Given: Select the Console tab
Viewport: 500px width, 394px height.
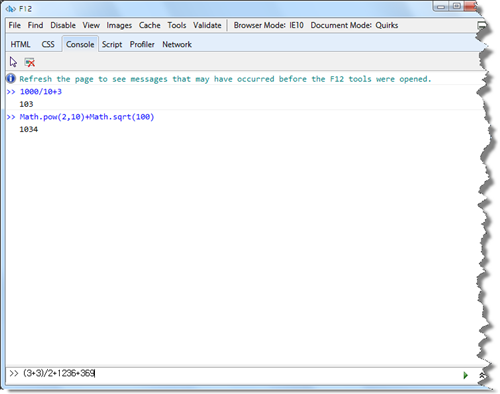Looking at the screenshot, I should click(x=80, y=44).
